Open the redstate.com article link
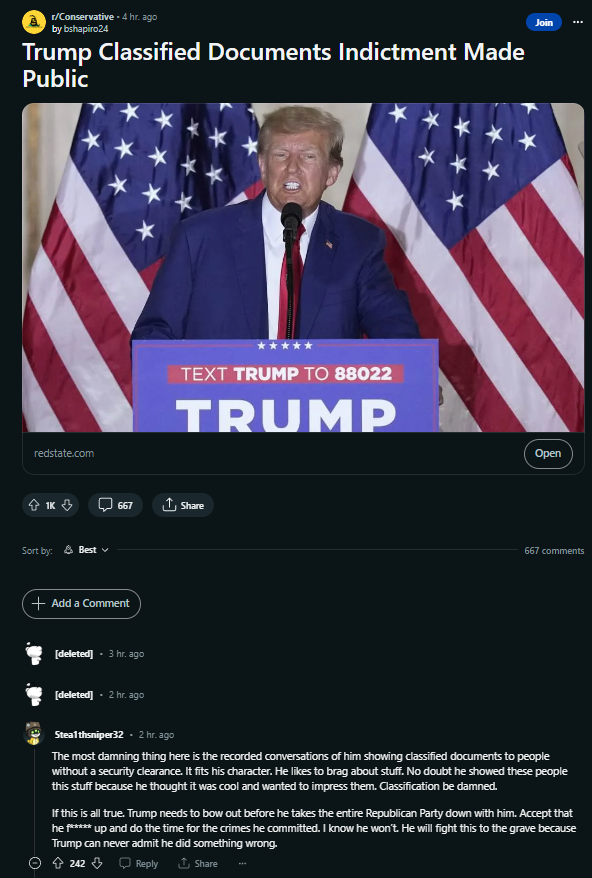592x878 pixels. (x=548, y=454)
